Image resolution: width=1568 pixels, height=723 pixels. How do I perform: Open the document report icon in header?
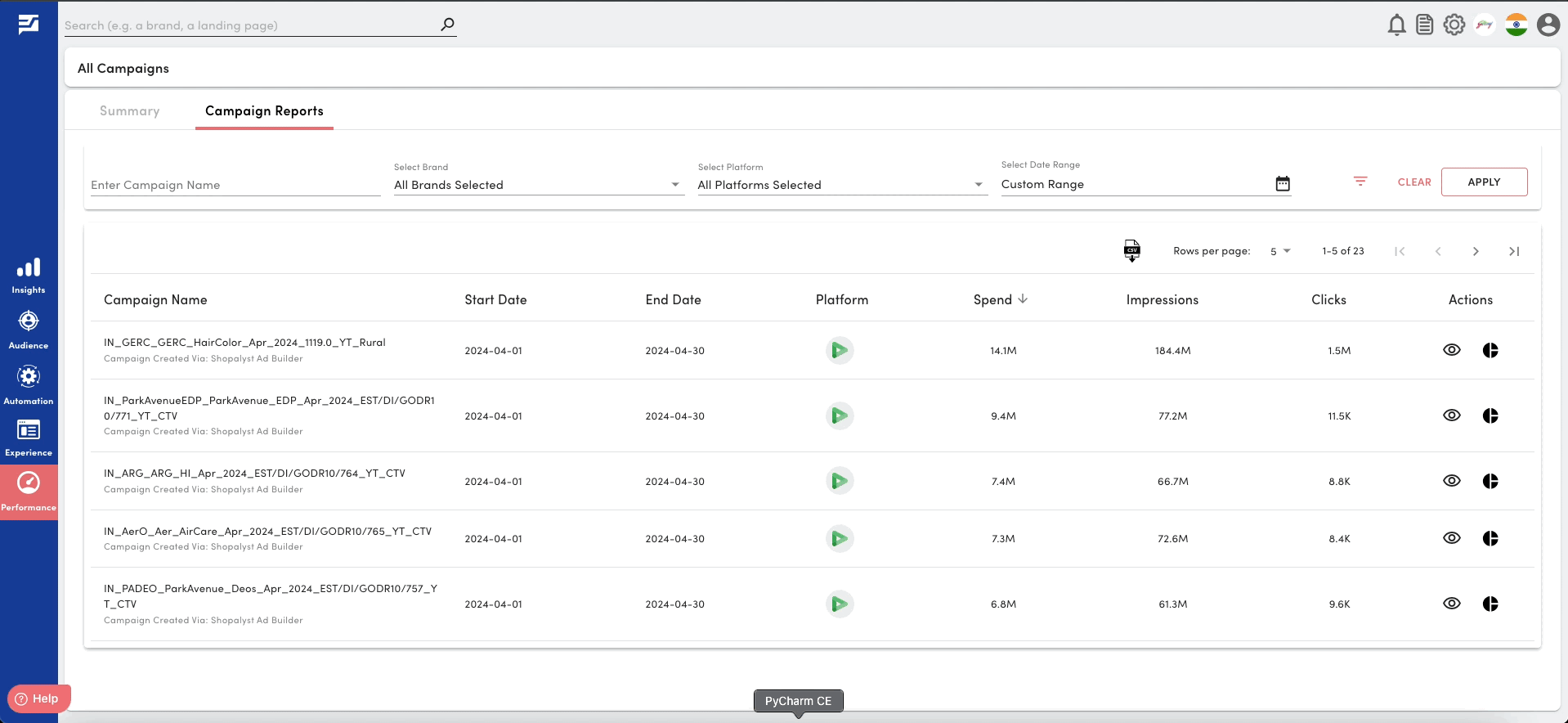[1425, 25]
